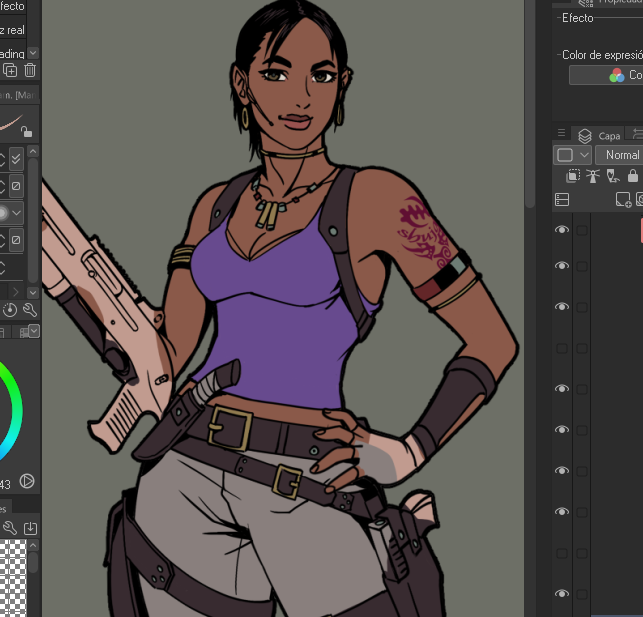This screenshot has width=643, height=617.
Task: Duplicate the selected sub tool
Action: 10,70
